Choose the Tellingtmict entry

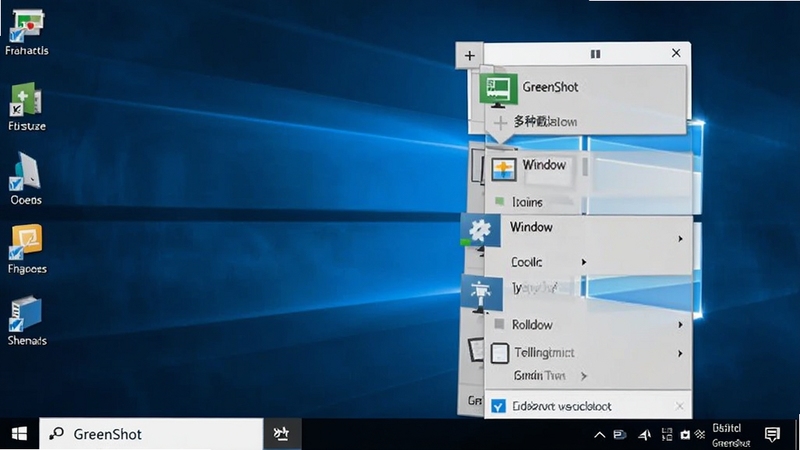(544, 353)
